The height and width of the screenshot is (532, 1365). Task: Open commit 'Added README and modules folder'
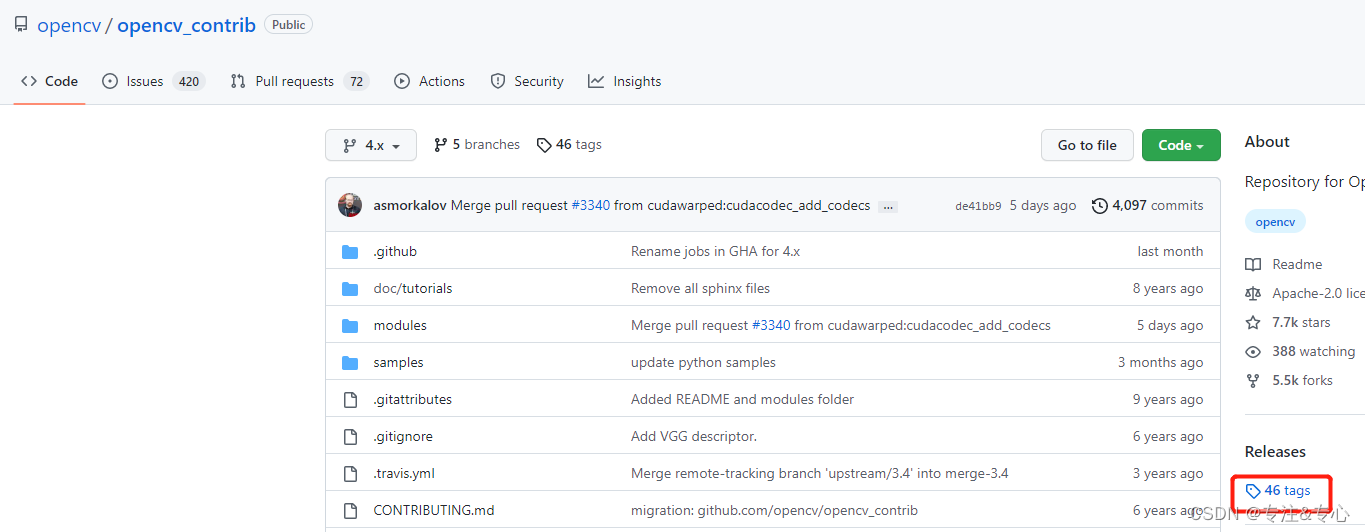tap(742, 399)
